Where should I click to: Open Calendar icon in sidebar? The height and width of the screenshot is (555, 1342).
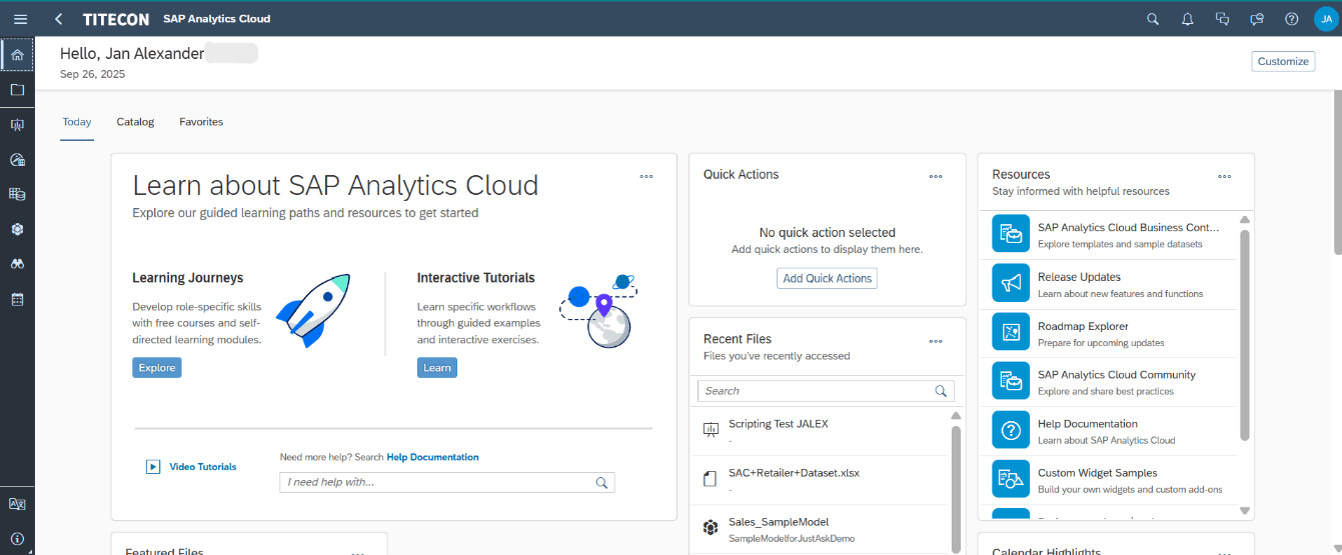pos(17,299)
